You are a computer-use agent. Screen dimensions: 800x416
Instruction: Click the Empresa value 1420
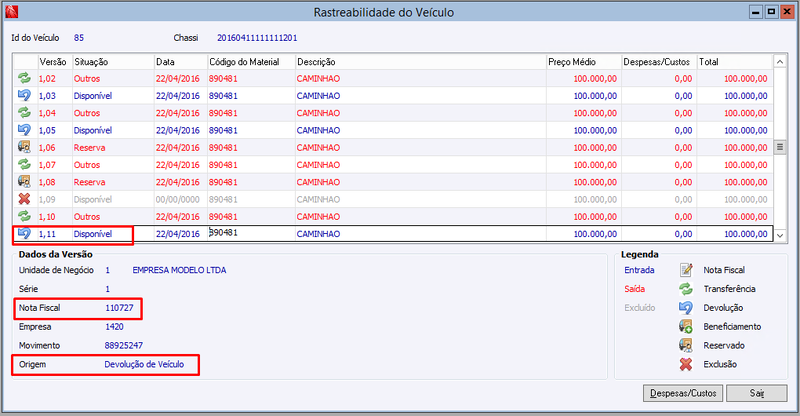click(114, 327)
